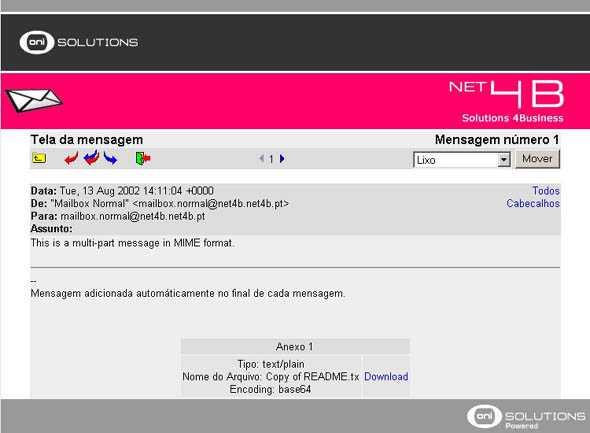Click the recipient address after Para:

133,216
